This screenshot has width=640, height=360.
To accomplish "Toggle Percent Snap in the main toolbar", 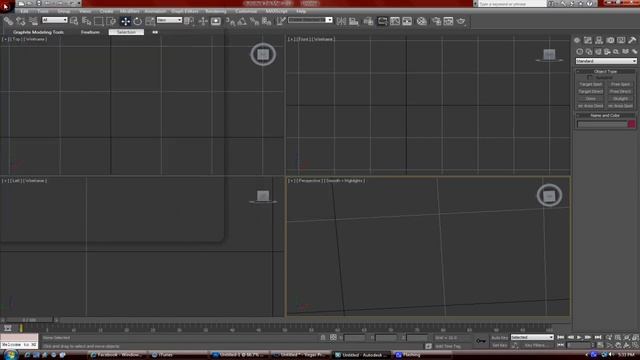I will click(254, 21).
